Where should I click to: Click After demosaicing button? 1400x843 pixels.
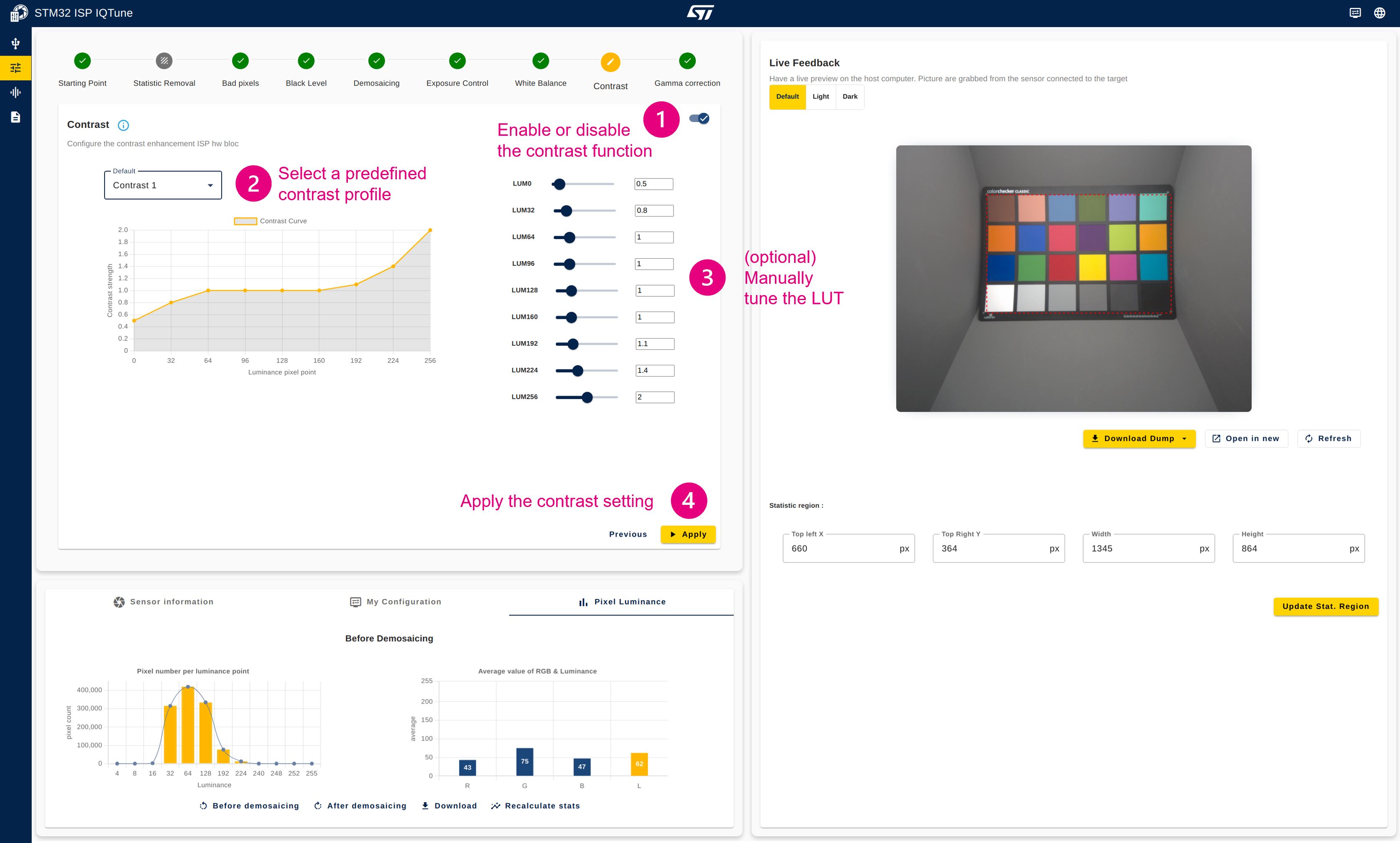pyautogui.click(x=360, y=806)
